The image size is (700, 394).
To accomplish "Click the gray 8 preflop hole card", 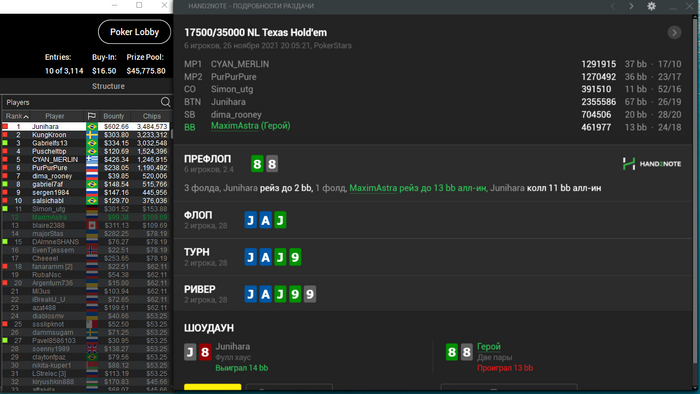I will click(272, 164).
